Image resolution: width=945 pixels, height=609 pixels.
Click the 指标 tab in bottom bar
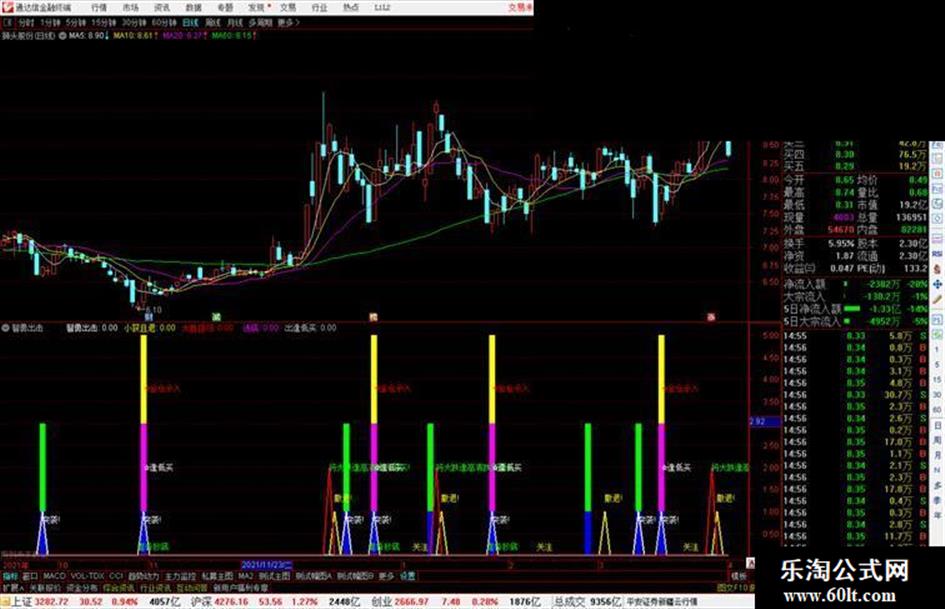(10, 576)
